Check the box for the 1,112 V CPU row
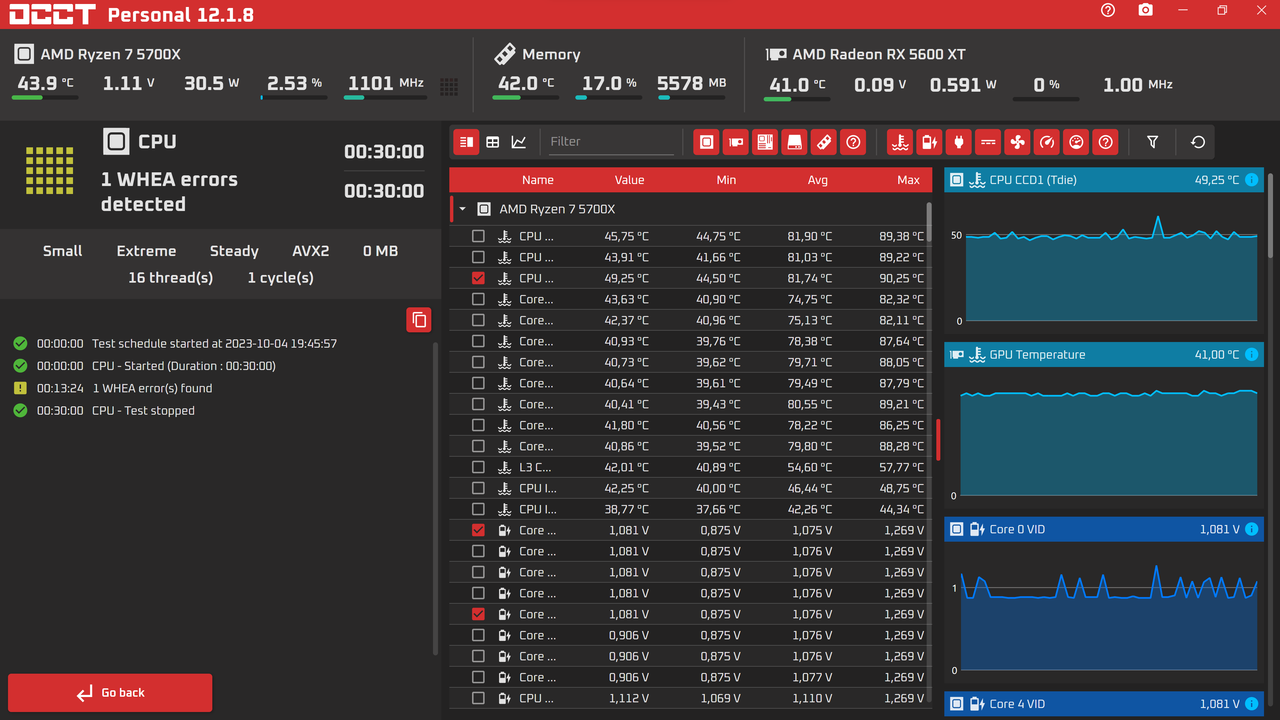The width and height of the screenshot is (1280, 720). (478, 698)
